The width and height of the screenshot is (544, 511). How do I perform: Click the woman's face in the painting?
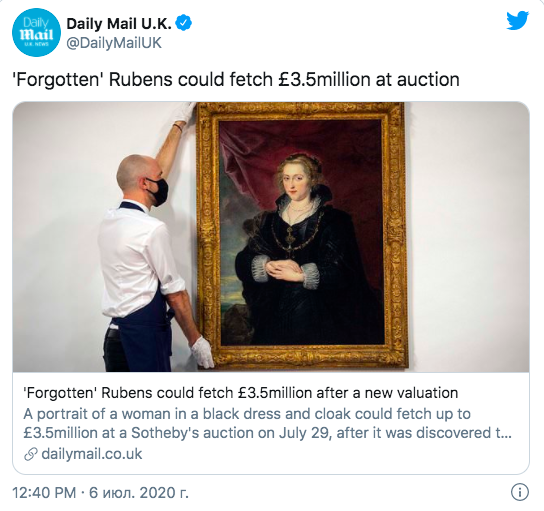coord(294,180)
